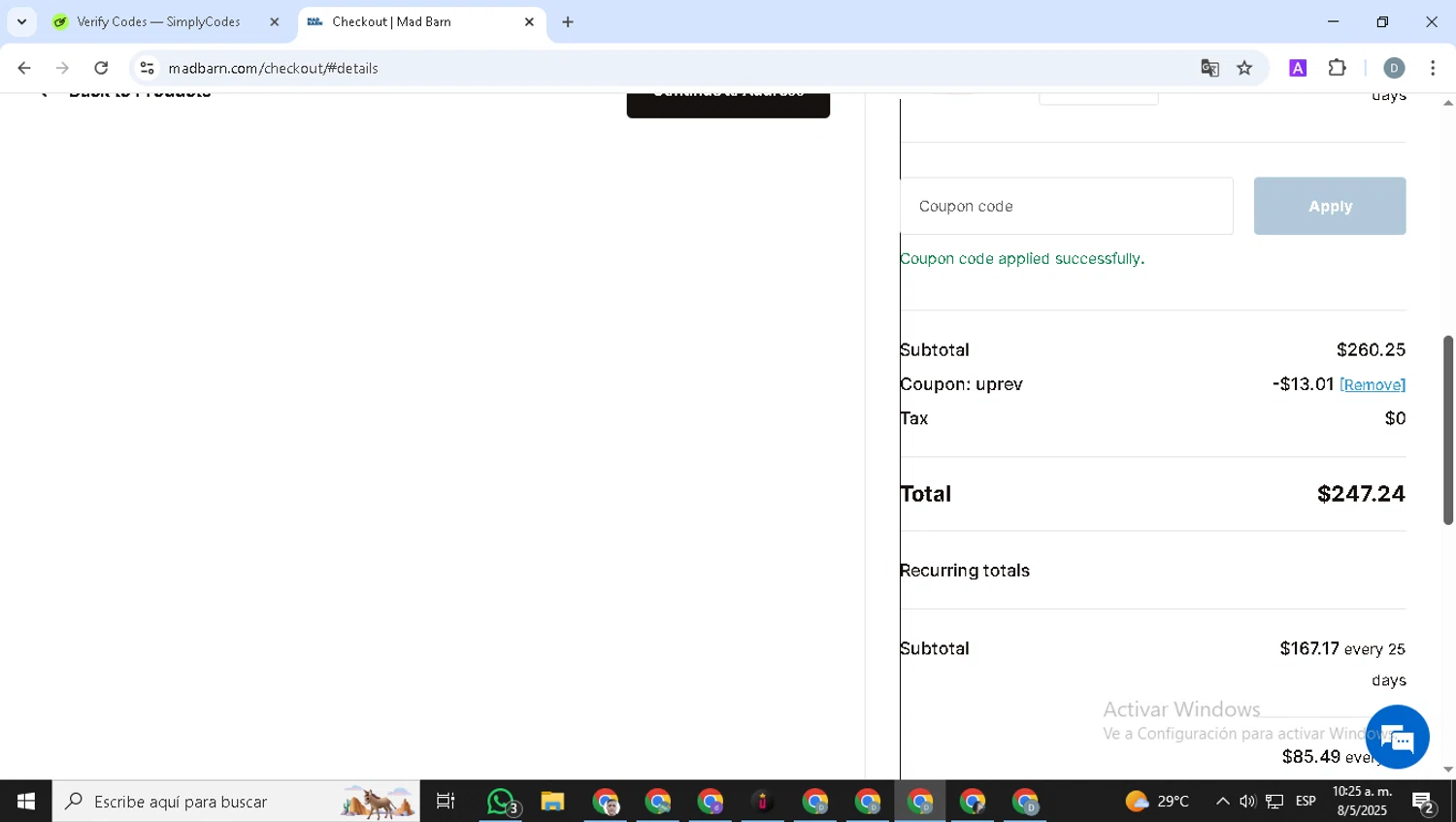Viewport: 1456px width, 822px height.
Task: Click the volume speaker tray icon
Action: [1247, 801]
